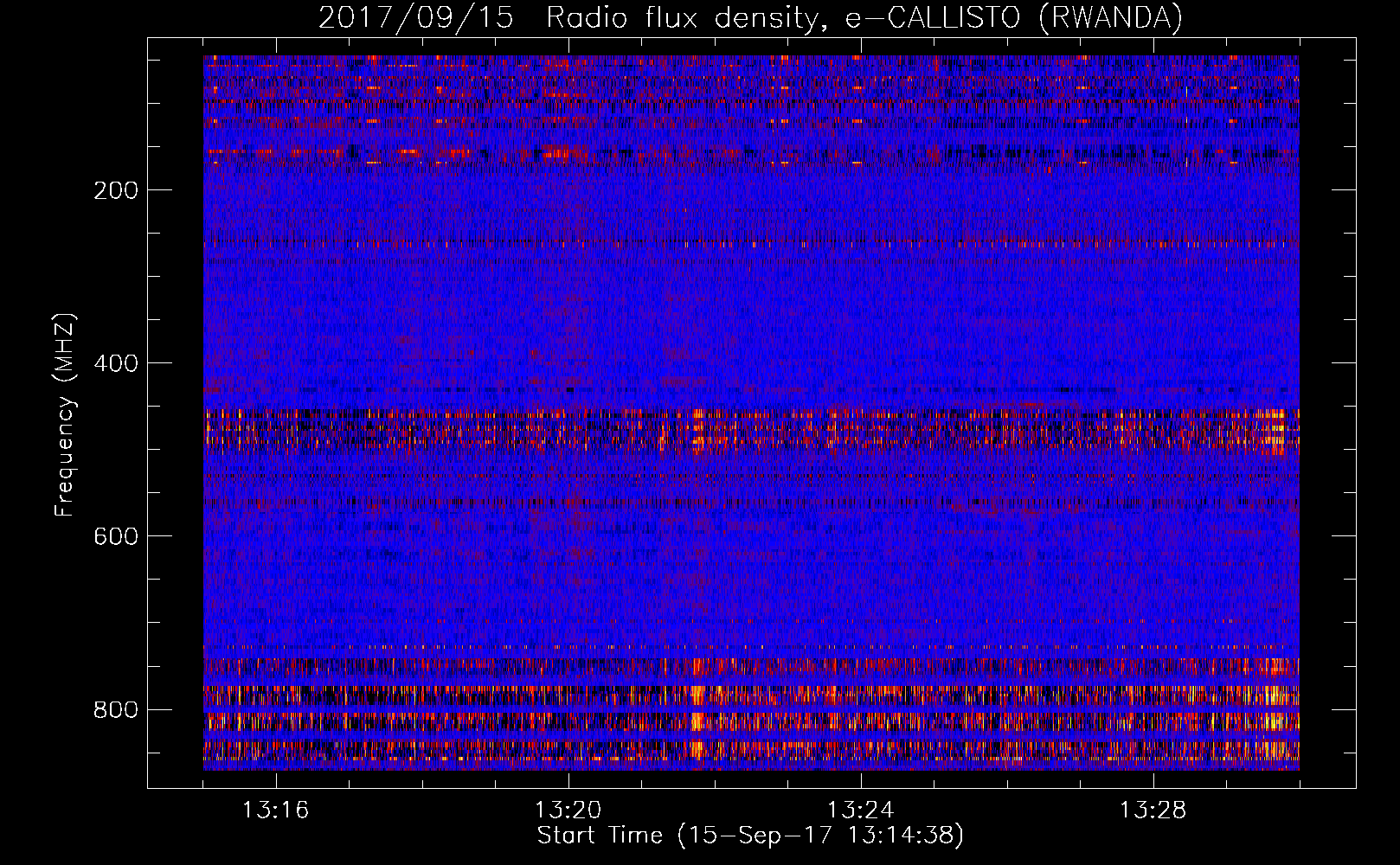Click the date "2017/09/15" in the title
The image size is (1400, 865).
(416, 17)
